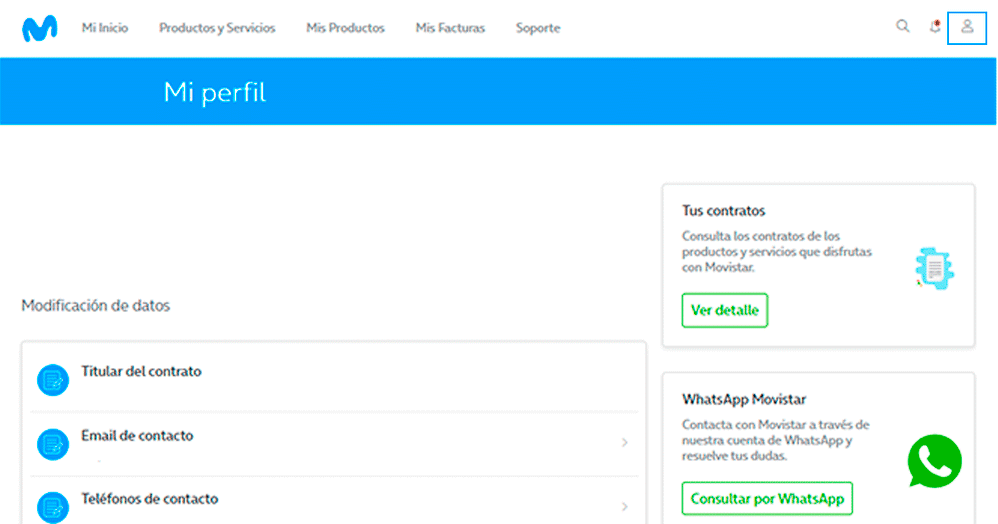Viewport: 998px width, 524px height.
Task: Select Email de contacto row text
Action: point(137,435)
